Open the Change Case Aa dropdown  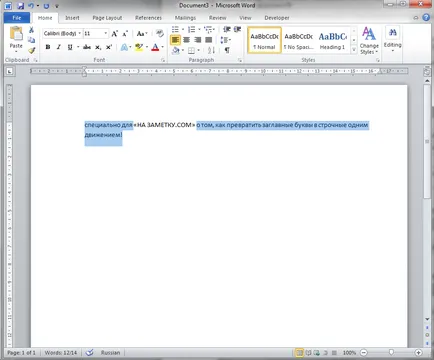click(142, 34)
